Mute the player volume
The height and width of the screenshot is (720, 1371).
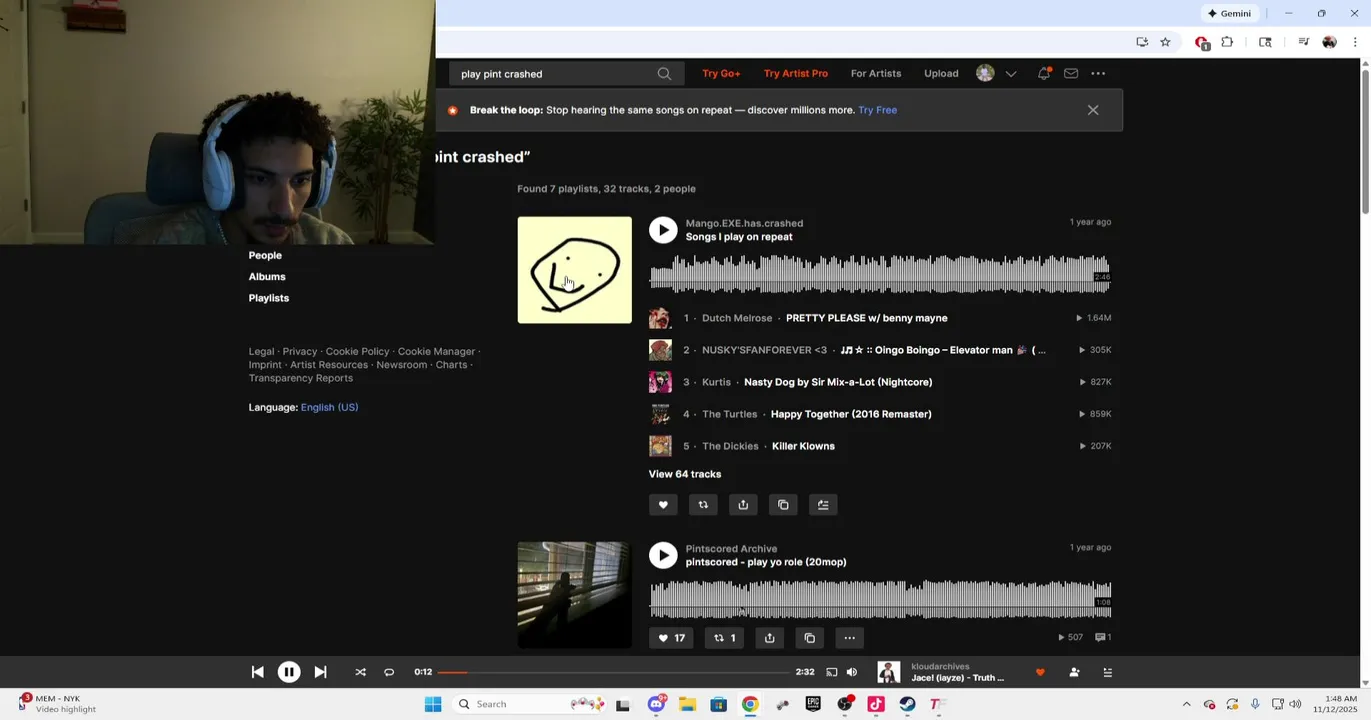point(852,673)
